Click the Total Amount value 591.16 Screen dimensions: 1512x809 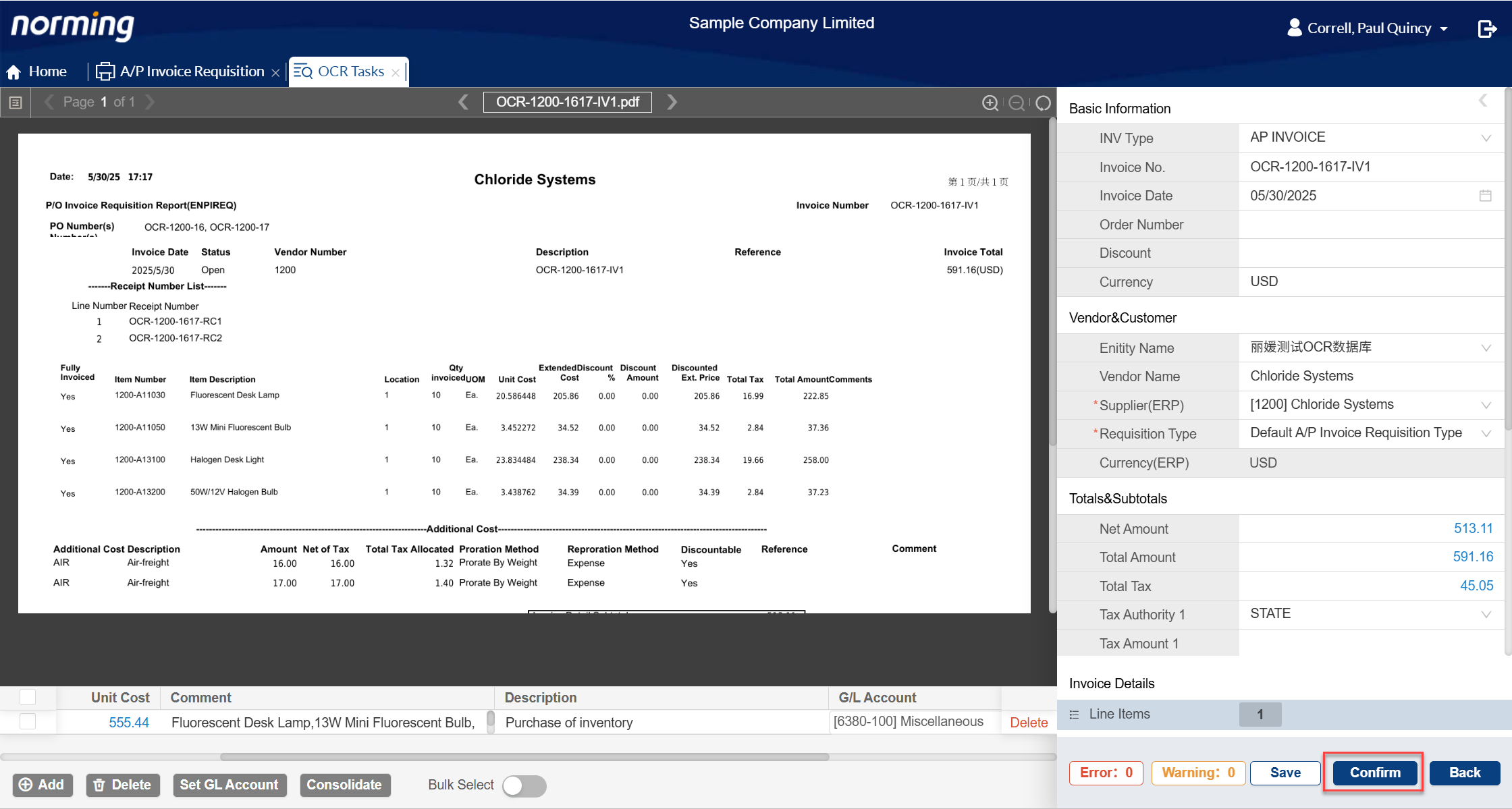(1473, 557)
